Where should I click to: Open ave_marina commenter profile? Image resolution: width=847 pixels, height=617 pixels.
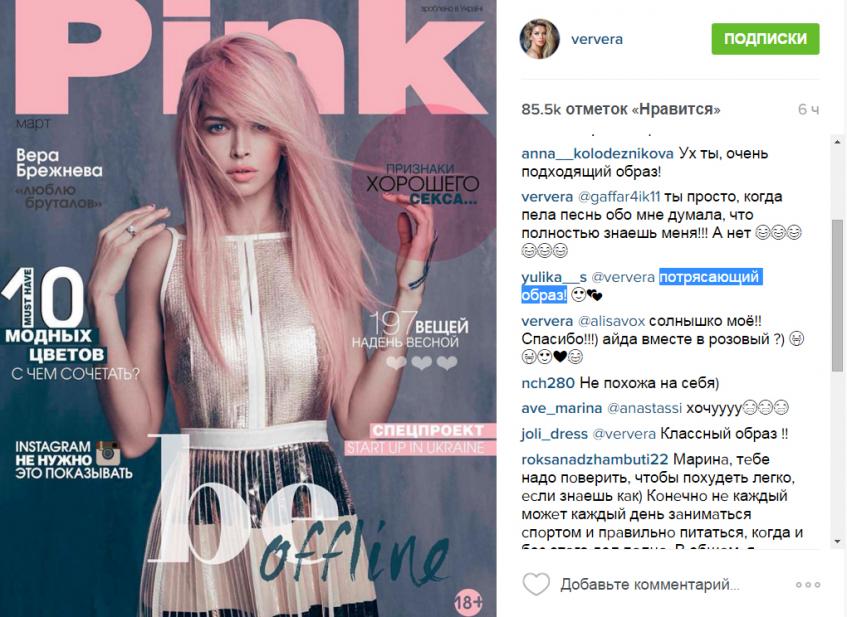point(562,408)
